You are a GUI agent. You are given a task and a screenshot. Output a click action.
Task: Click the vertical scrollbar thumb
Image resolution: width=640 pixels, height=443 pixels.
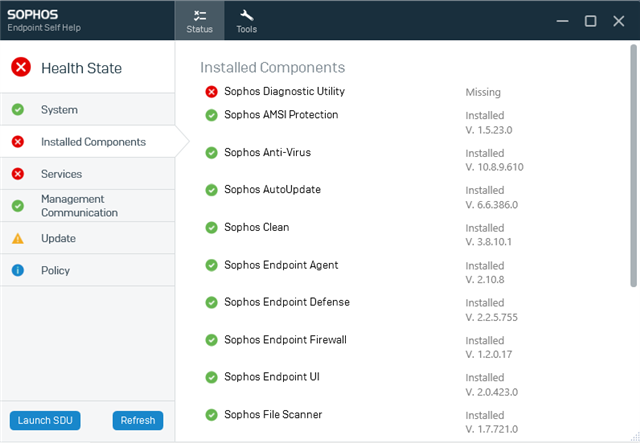click(x=633, y=166)
